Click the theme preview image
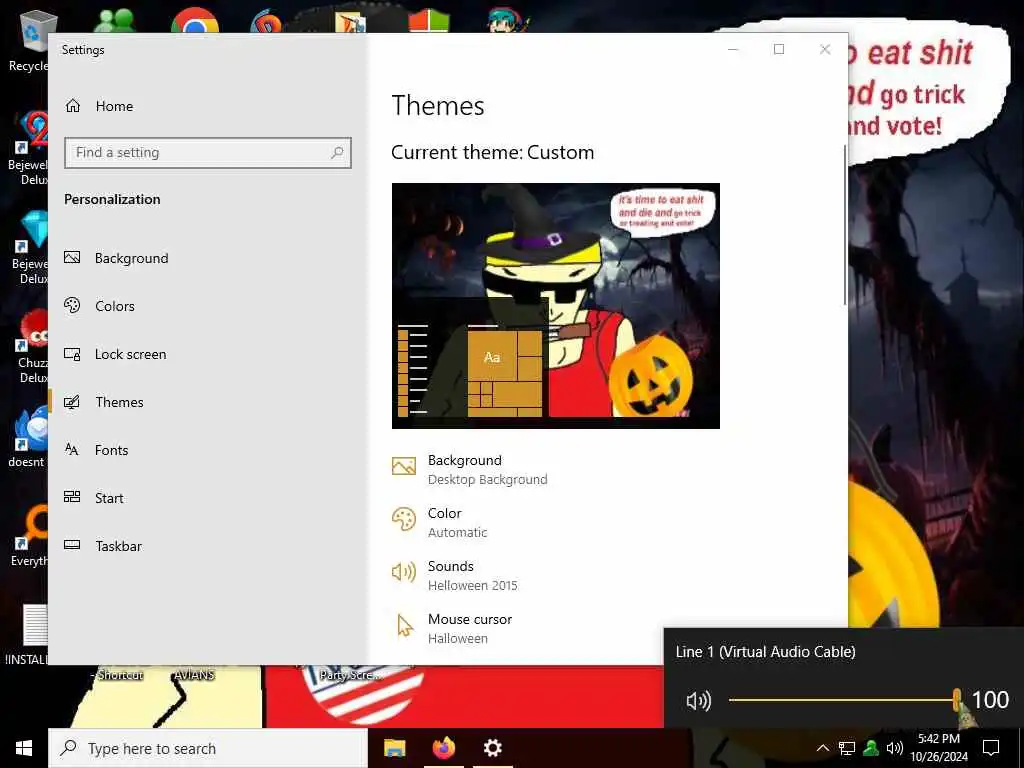Viewport: 1024px width, 768px height. pos(556,306)
